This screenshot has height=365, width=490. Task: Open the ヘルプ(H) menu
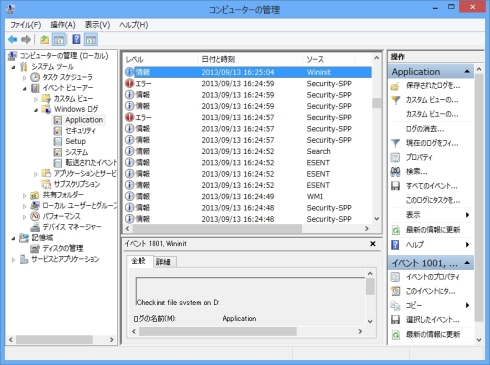133,25
